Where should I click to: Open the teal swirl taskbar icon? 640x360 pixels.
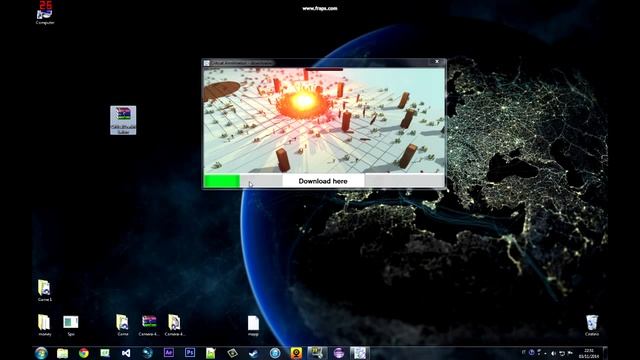pos(147,353)
